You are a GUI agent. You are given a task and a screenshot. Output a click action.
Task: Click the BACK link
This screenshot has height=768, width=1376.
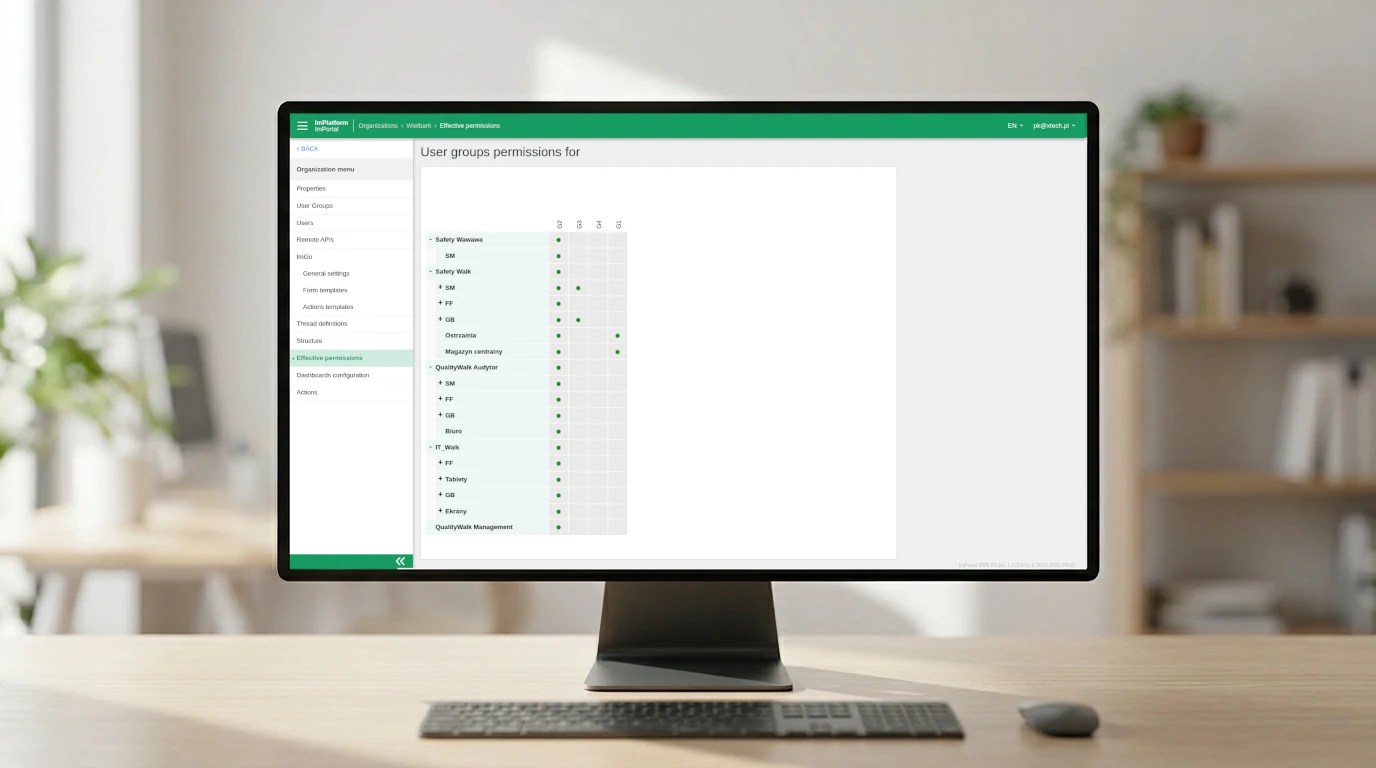[308, 149]
